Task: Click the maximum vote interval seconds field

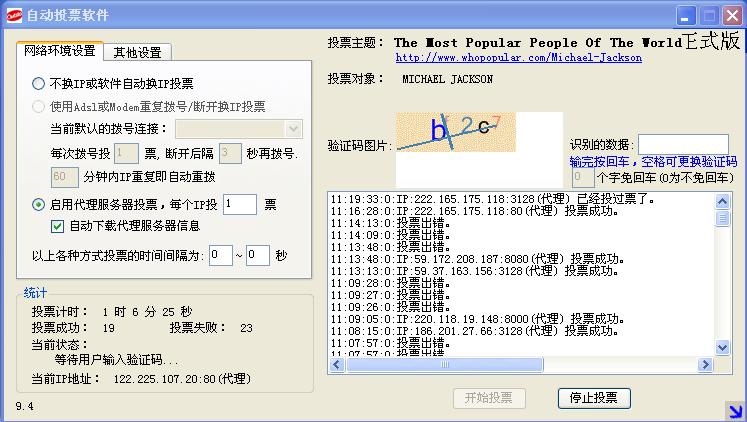Action: (258, 256)
